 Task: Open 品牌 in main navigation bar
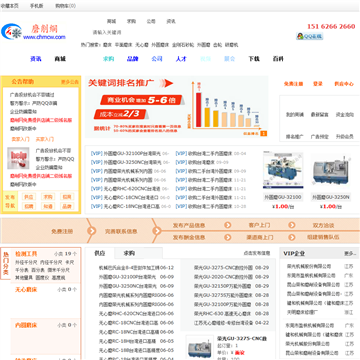(132, 59)
